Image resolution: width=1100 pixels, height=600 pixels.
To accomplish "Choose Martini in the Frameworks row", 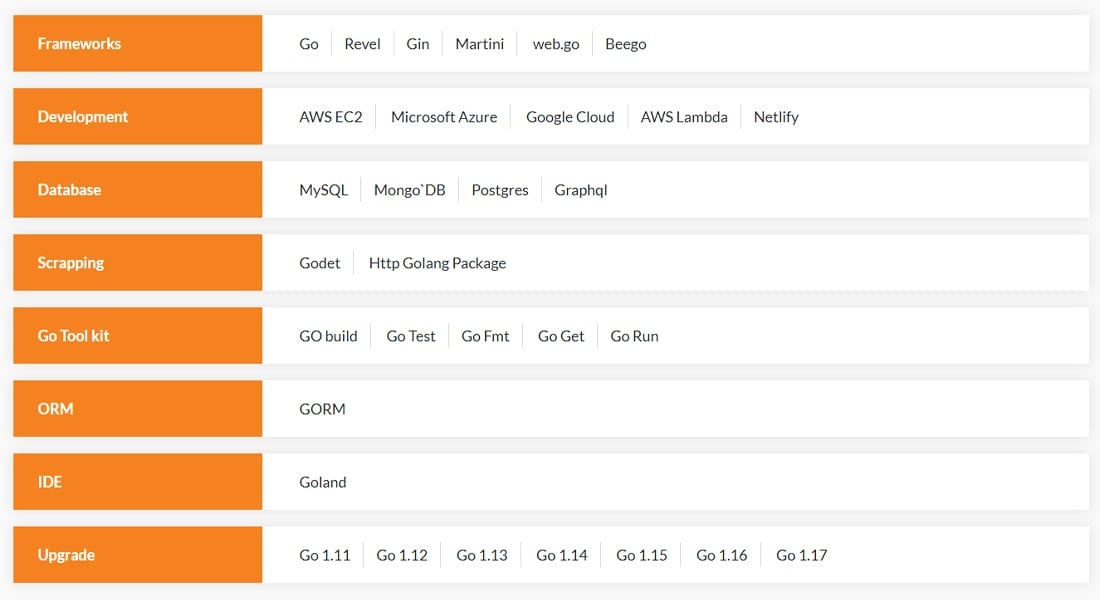I will point(480,44).
